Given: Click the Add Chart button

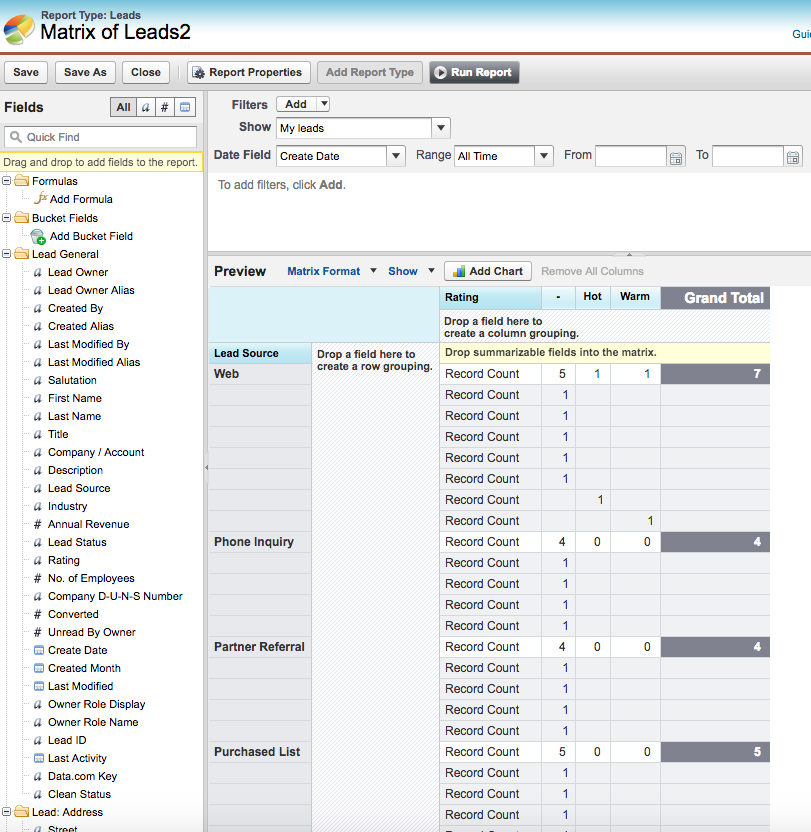Looking at the screenshot, I should pos(487,271).
